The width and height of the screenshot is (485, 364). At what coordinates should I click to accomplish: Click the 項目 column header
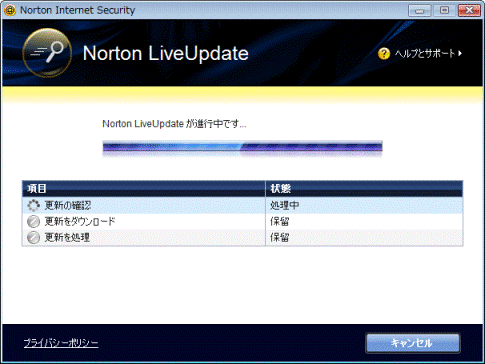pos(144,189)
